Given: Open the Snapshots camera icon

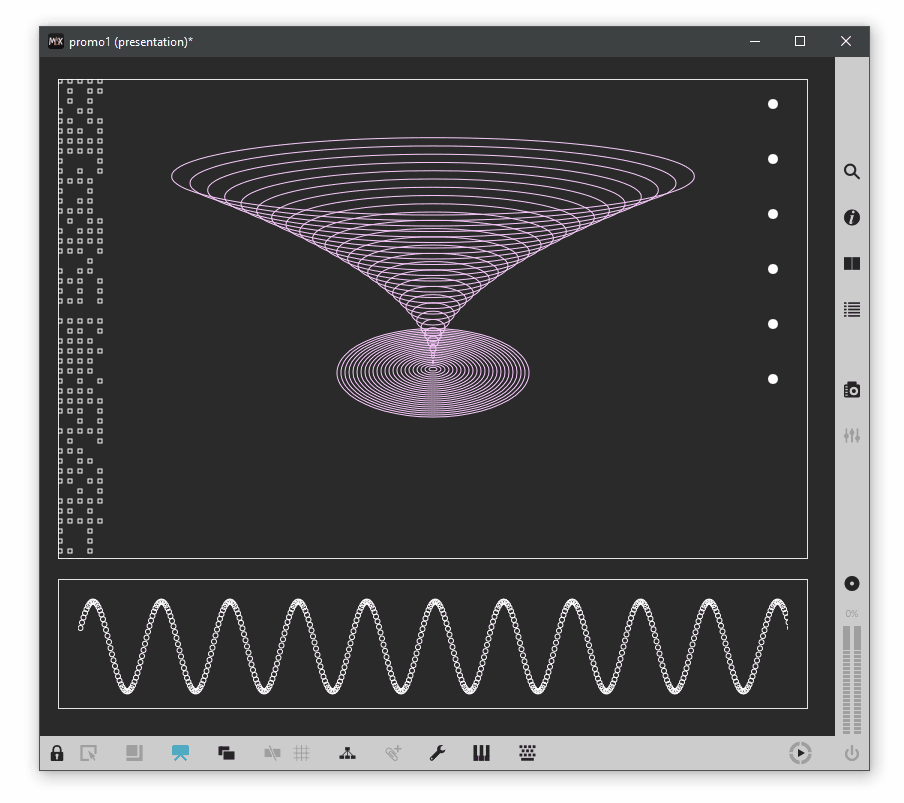Looking at the screenshot, I should coord(851,390).
